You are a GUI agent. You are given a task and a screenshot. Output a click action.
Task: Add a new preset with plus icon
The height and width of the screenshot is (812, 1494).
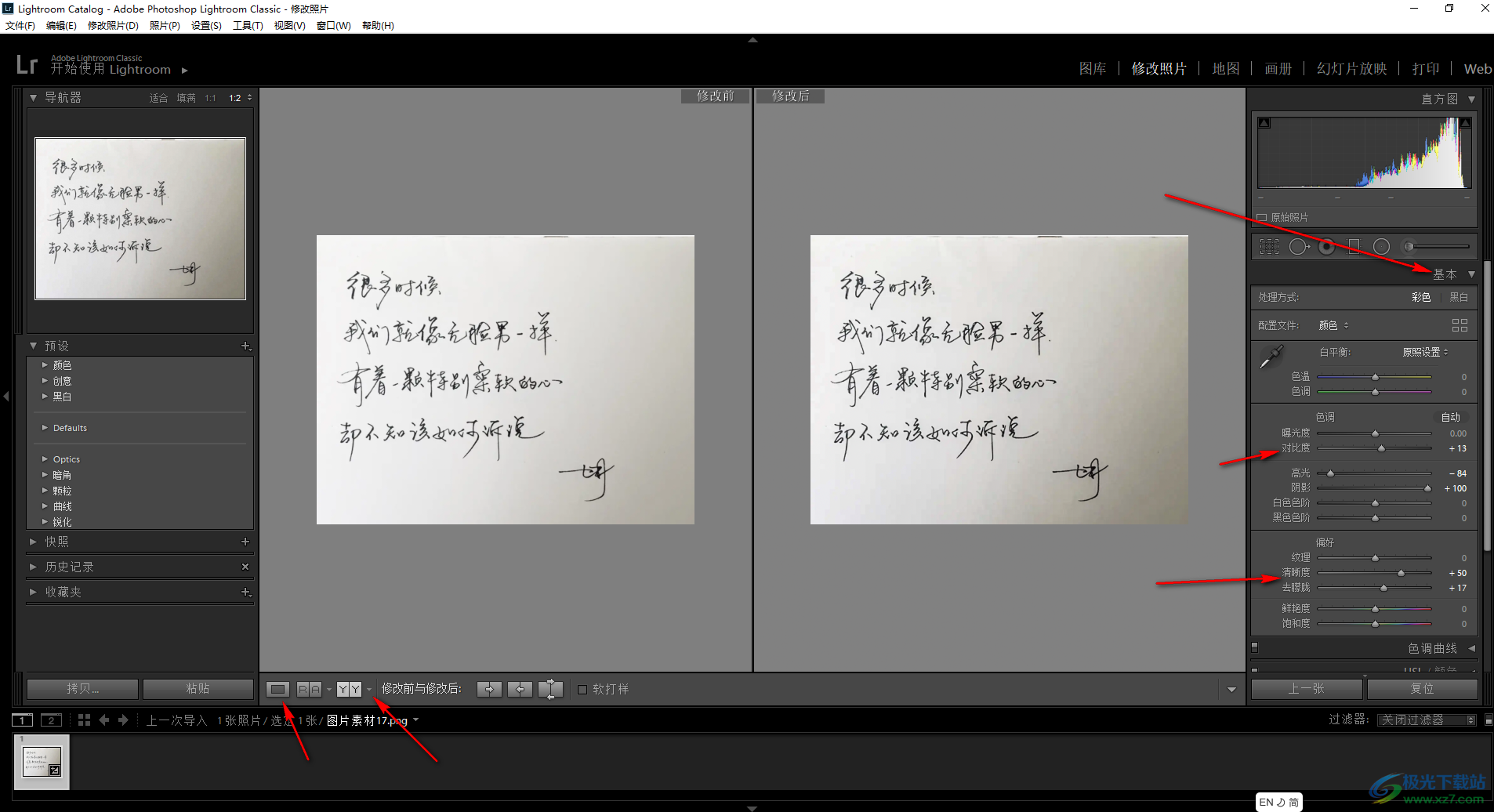[245, 346]
